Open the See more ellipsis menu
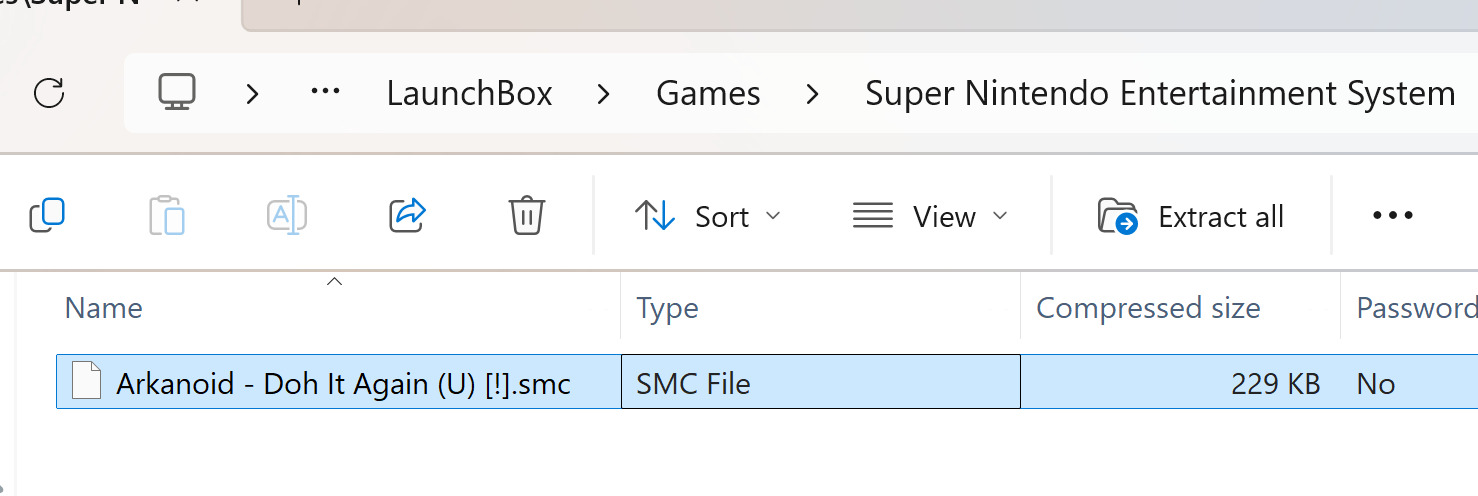Screen dimensions: 1478x496 click(1392, 215)
